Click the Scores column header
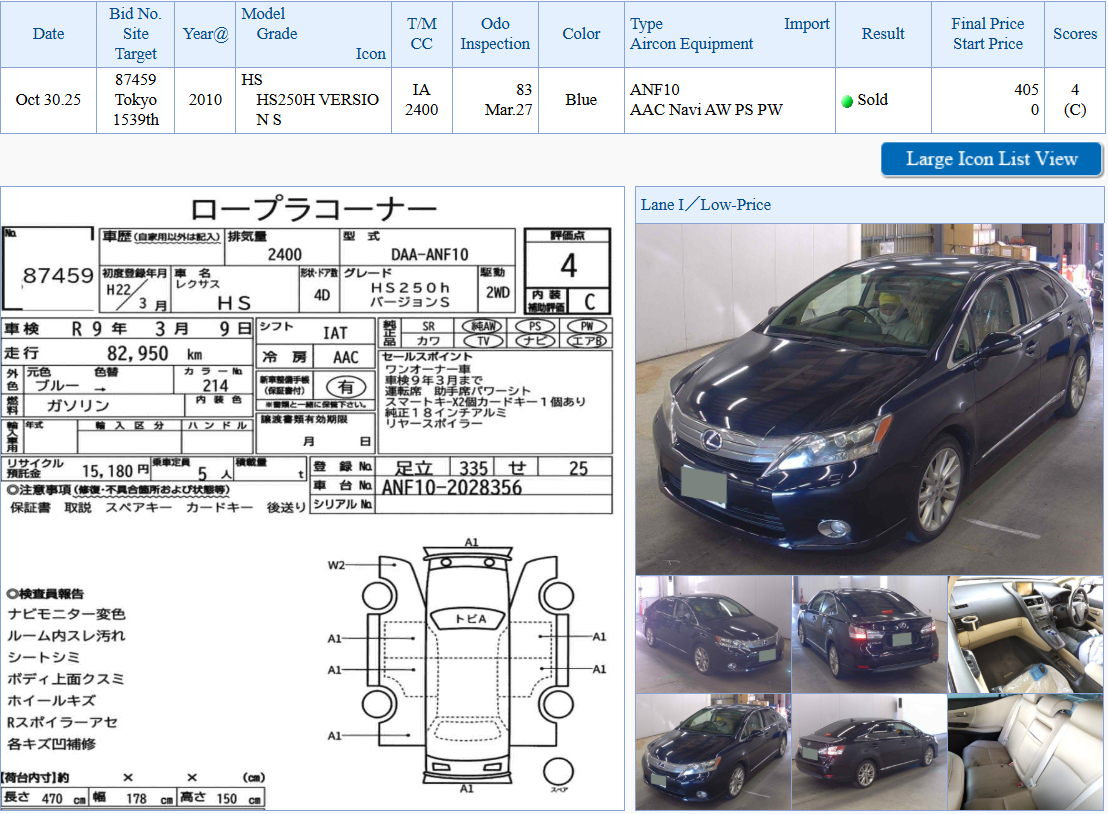Viewport: 1108px width, 814px height. [1075, 34]
